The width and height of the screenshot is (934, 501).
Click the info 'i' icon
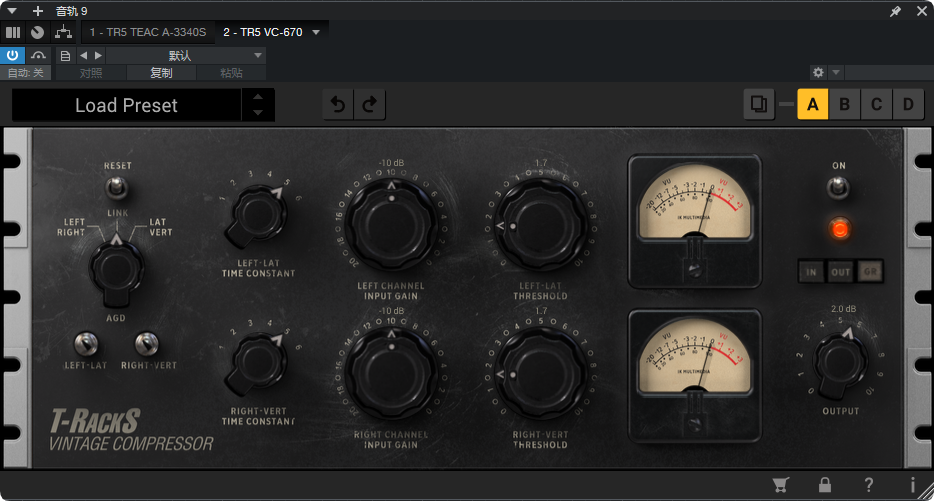(x=912, y=485)
